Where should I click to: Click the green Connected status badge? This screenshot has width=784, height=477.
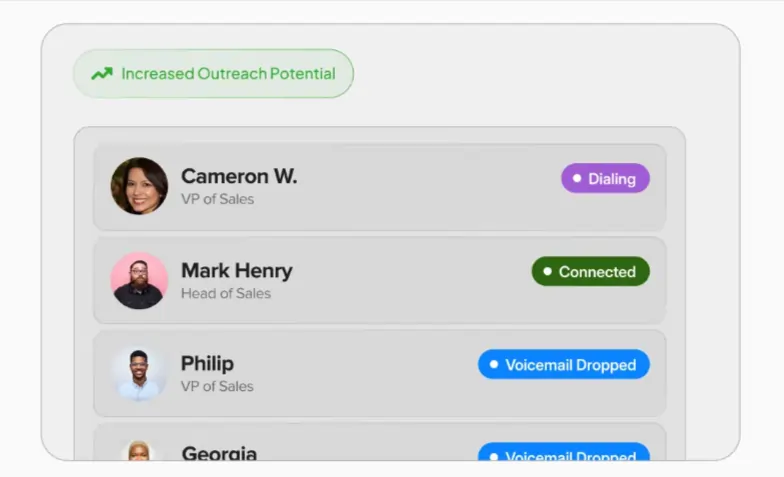tap(590, 271)
